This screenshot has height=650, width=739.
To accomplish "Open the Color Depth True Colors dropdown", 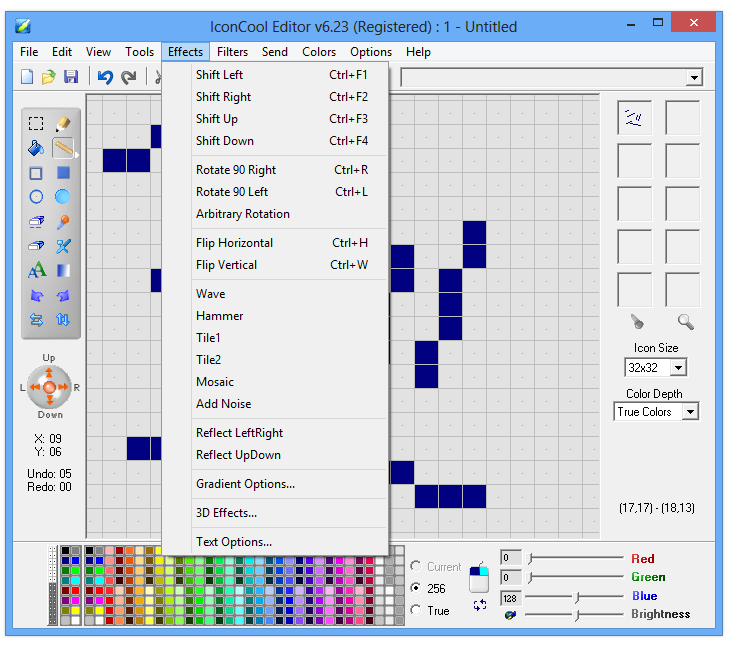I will coord(690,411).
